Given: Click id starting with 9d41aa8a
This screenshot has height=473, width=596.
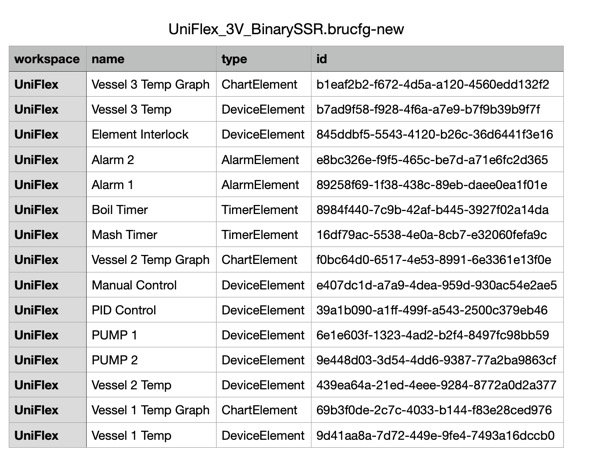Looking at the screenshot, I should click(437, 435).
